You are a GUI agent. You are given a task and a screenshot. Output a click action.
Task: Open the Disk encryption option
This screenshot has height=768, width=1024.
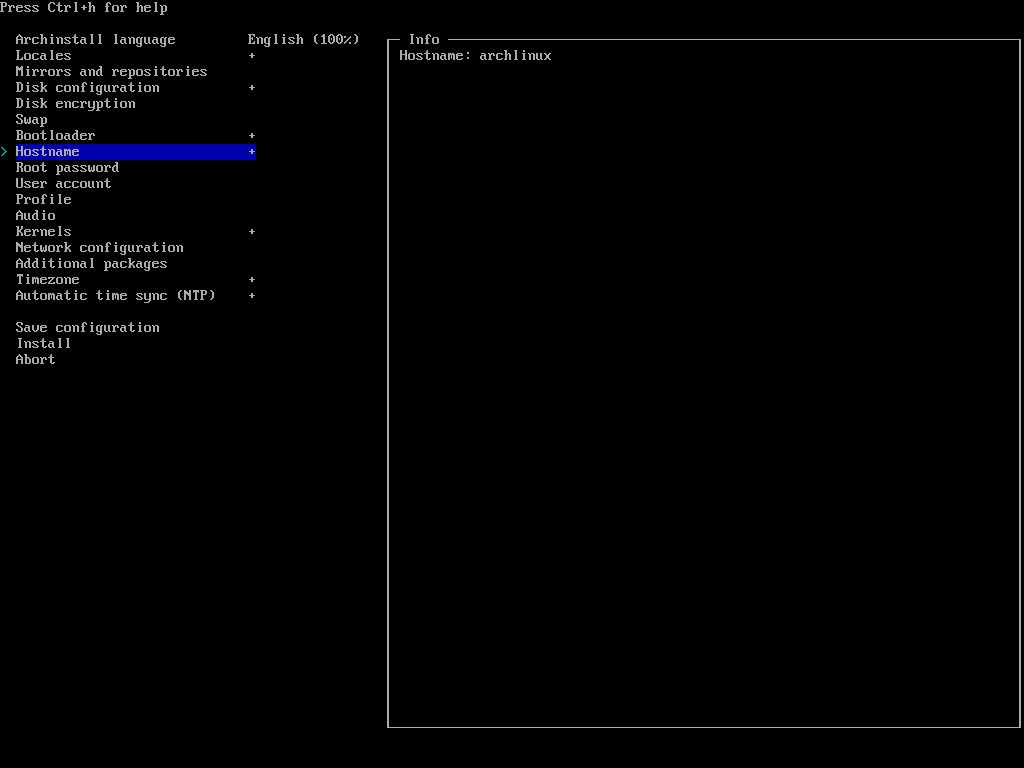[x=76, y=104]
